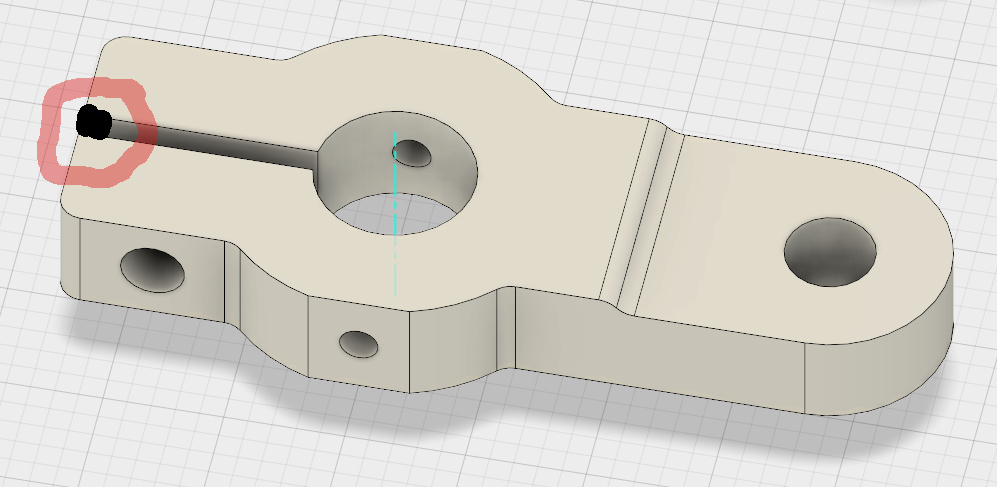
Task: Pick the small hole on the front middle side face
Action: tap(359, 344)
